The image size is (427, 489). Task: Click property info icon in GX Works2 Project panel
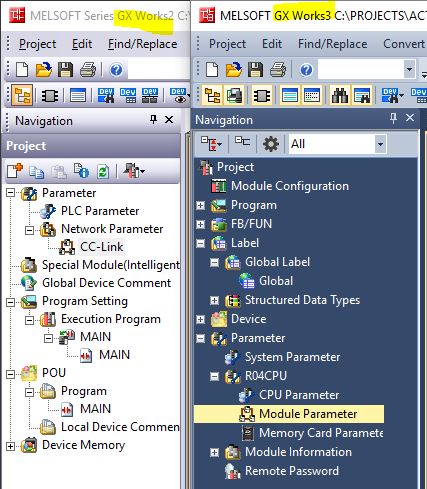81,171
